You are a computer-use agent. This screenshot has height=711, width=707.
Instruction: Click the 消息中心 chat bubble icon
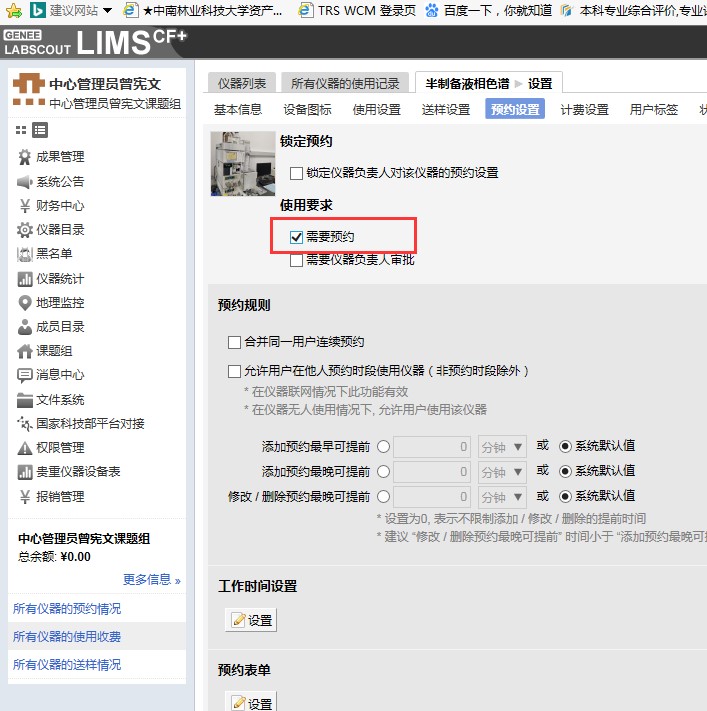(x=25, y=376)
